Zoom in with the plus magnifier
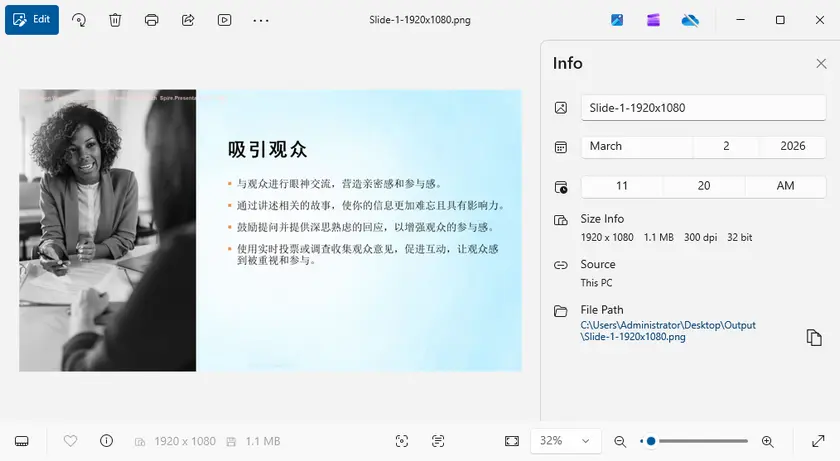840x461 pixels. (x=768, y=441)
